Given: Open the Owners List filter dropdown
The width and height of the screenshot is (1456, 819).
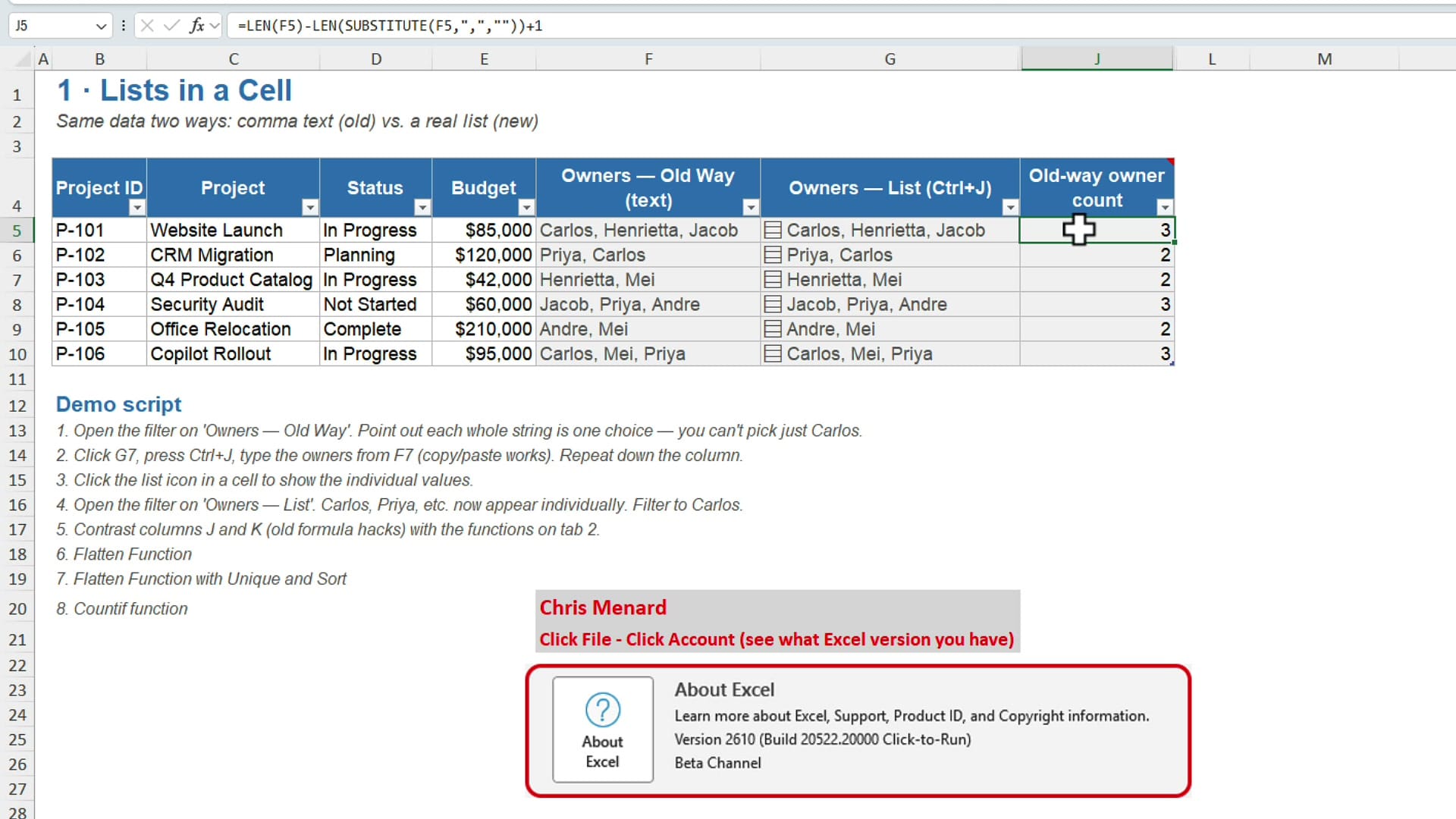Looking at the screenshot, I should [x=1010, y=208].
